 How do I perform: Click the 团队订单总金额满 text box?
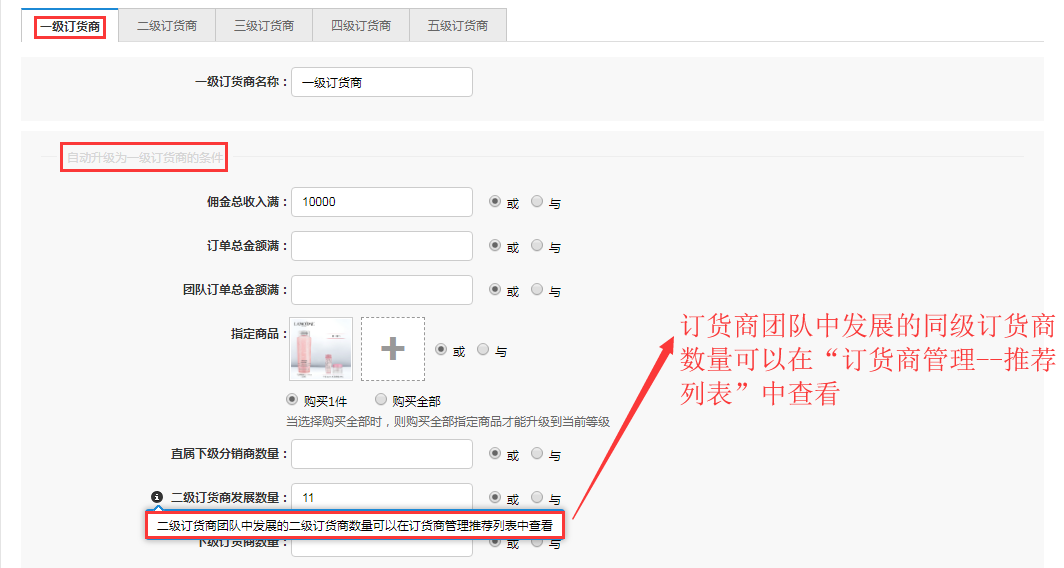[x=382, y=290]
